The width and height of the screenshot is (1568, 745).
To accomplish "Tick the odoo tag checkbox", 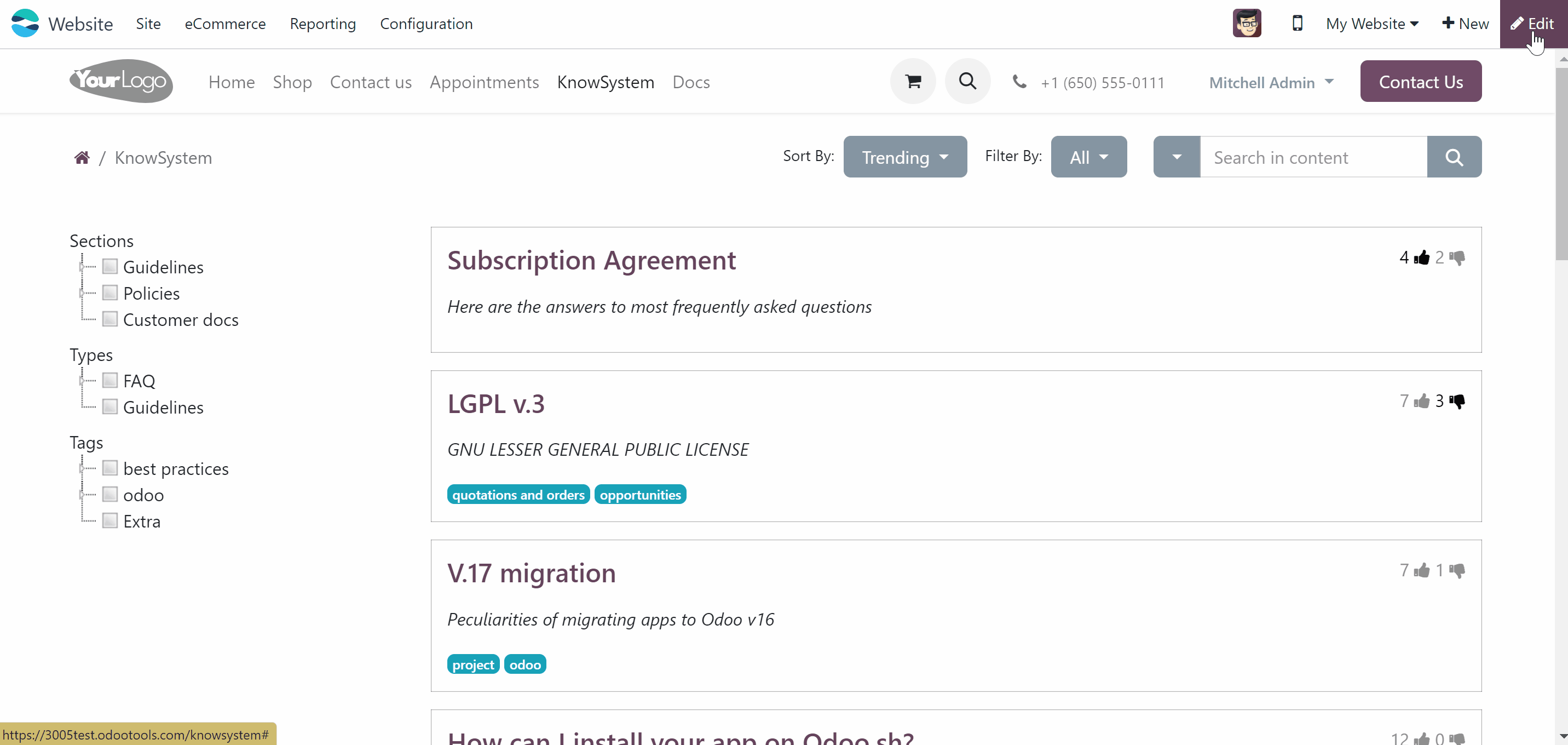I will pos(109,494).
